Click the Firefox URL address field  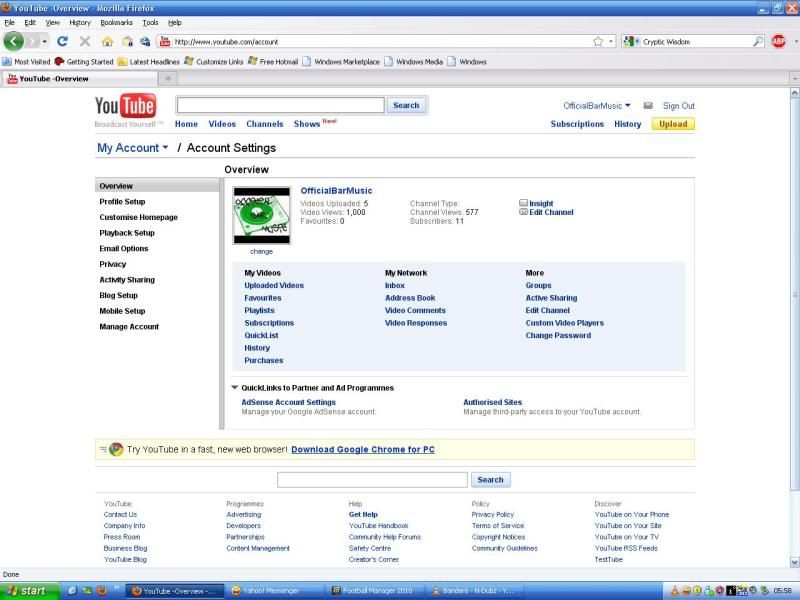coord(380,41)
